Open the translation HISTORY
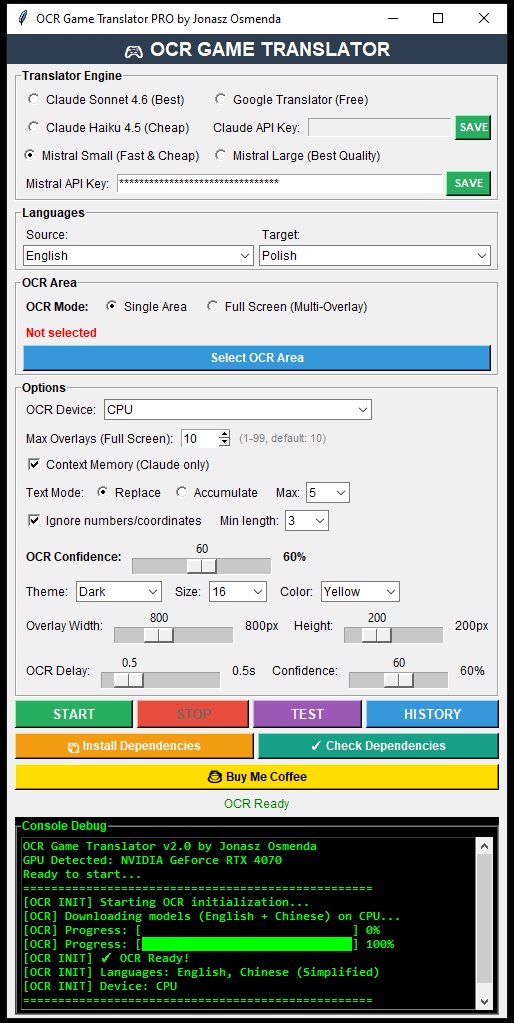Screen dimensions: 514x1023 click(x=432, y=714)
